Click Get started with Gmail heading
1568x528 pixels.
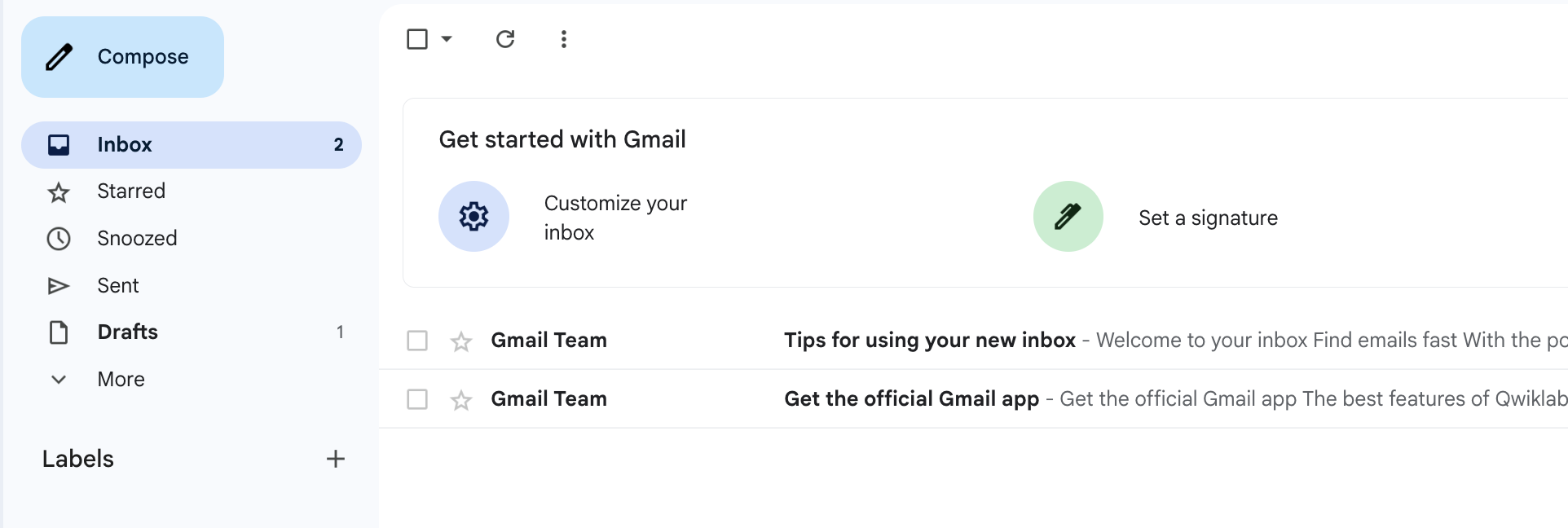[x=562, y=139]
